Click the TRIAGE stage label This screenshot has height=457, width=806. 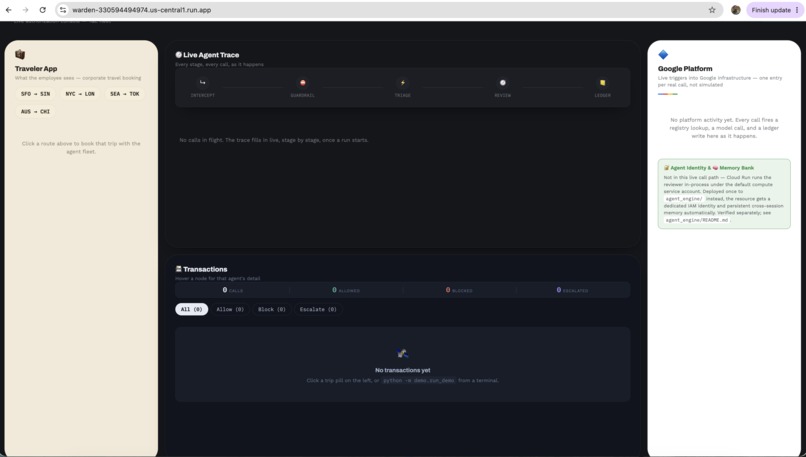click(402, 96)
